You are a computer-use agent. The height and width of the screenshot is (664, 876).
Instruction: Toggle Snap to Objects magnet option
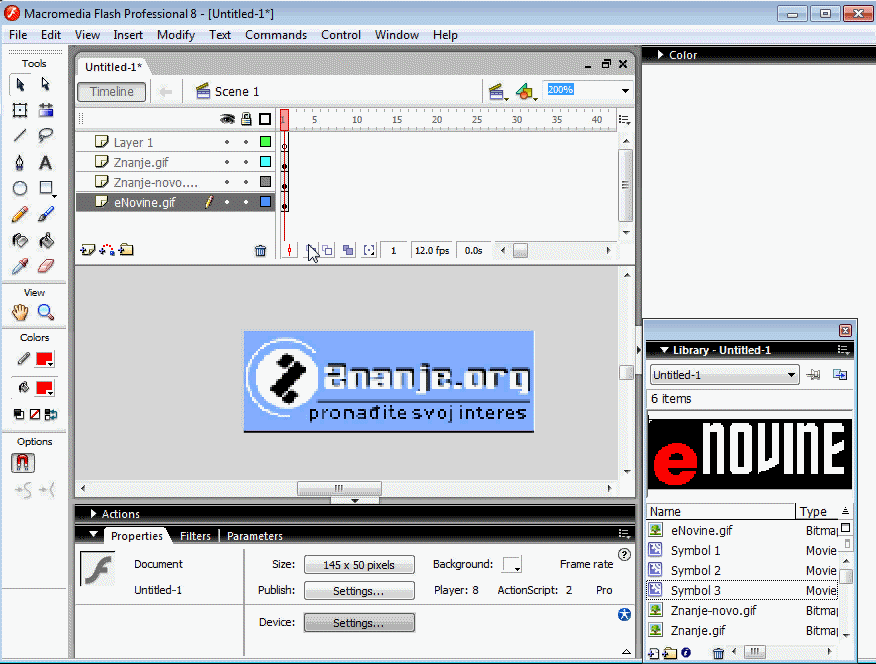coord(22,463)
